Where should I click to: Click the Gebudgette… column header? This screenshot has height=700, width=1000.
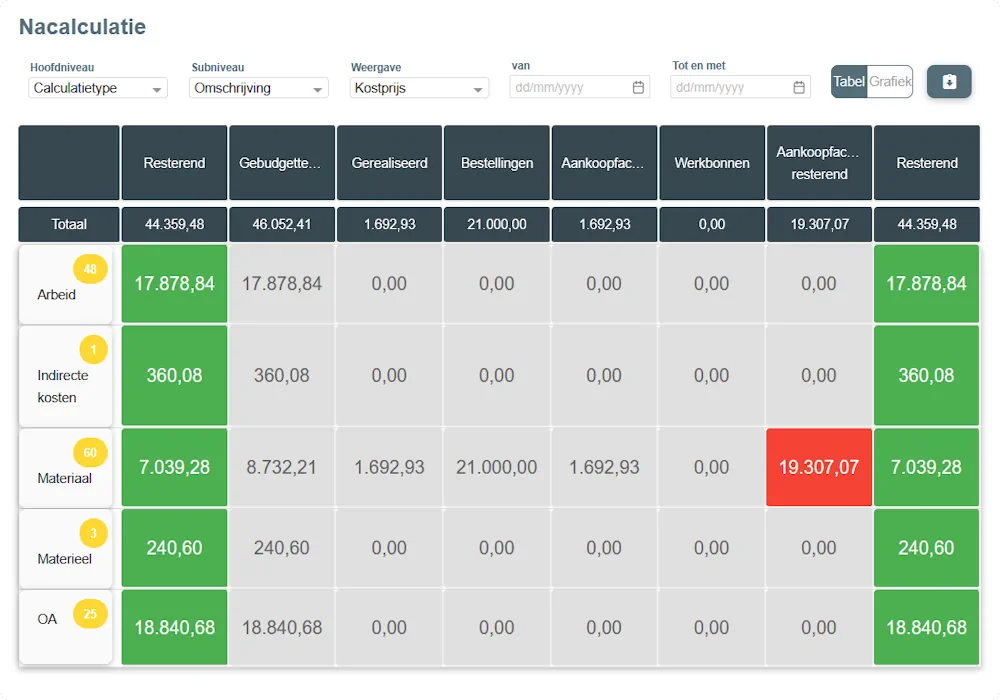point(282,163)
